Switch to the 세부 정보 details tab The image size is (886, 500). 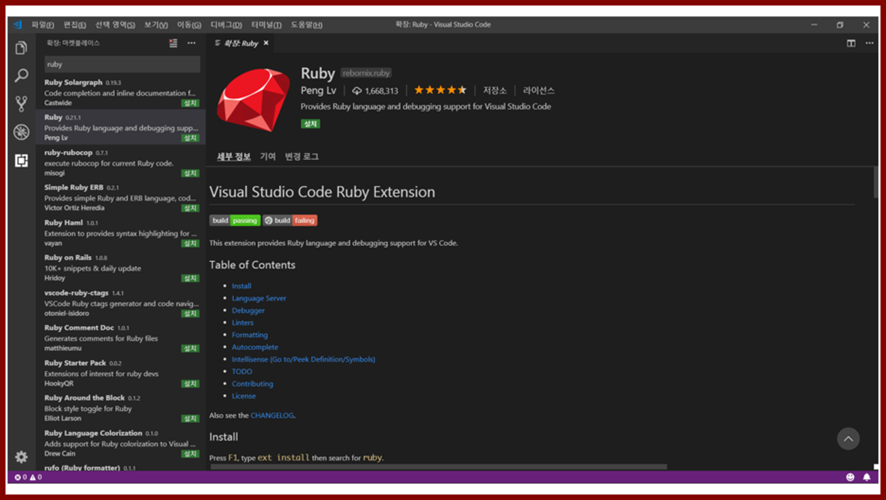(x=233, y=156)
